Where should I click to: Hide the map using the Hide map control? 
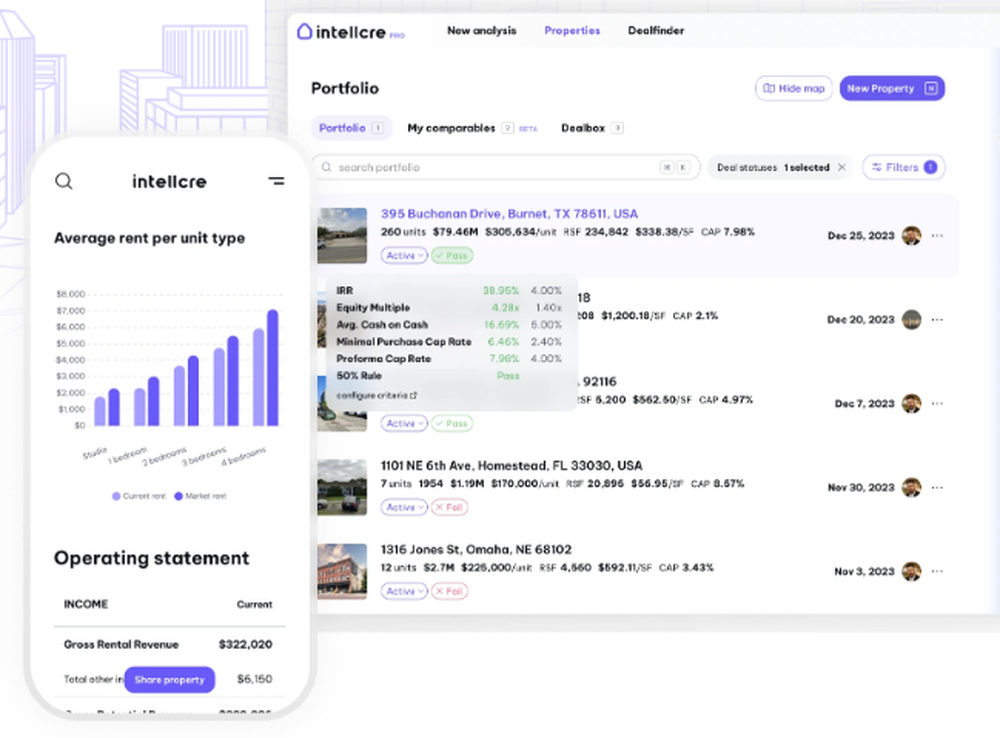click(793, 88)
